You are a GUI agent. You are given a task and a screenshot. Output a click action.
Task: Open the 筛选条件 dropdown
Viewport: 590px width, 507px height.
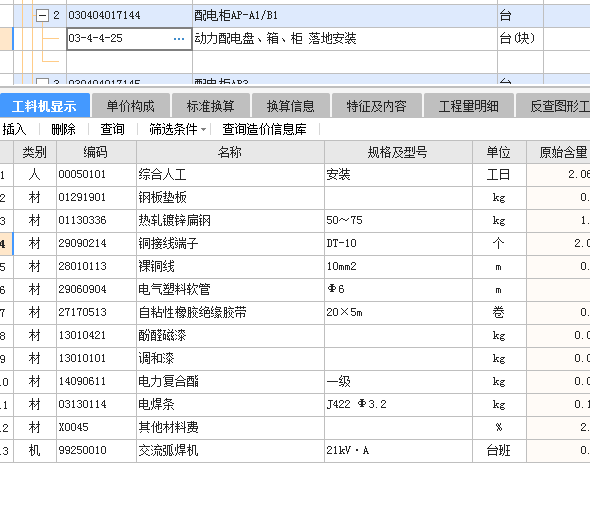coord(177,129)
